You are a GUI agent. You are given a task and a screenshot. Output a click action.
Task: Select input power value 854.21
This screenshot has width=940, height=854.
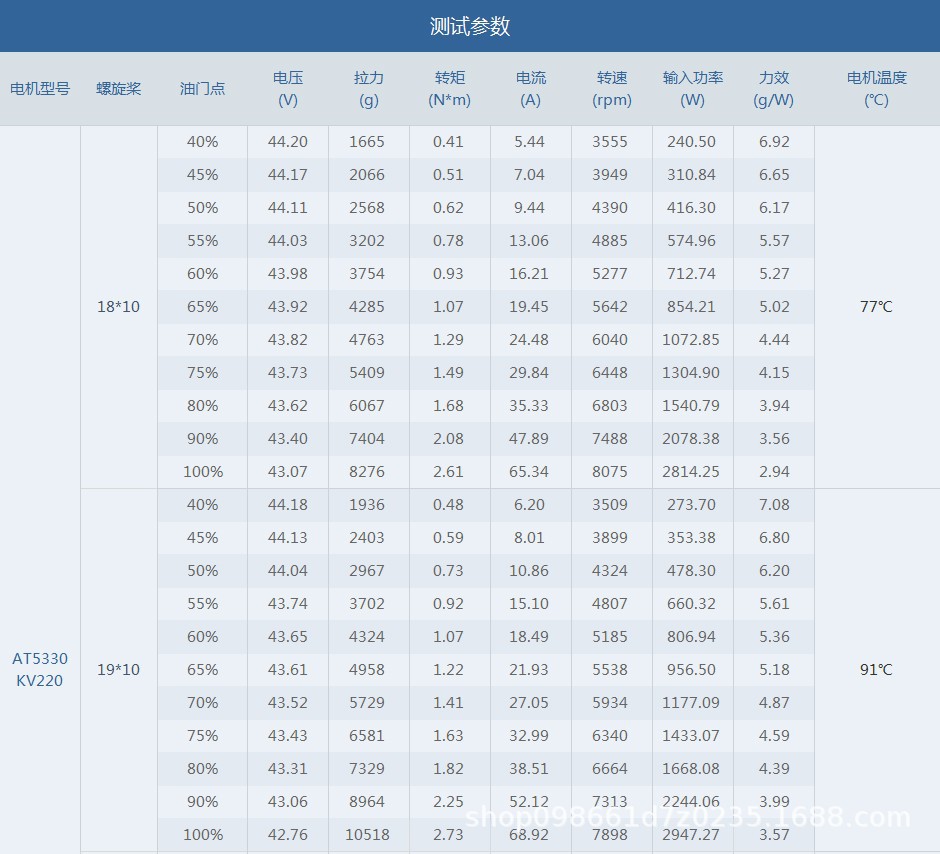(x=691, y=307)
